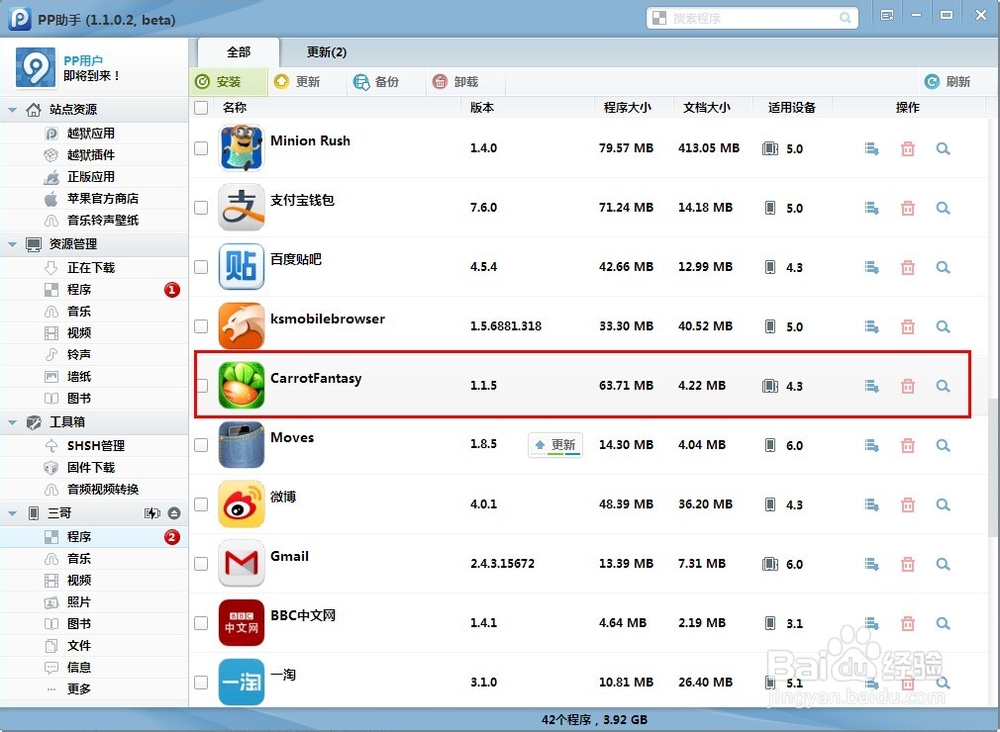Open 固件下载 tool
Screen dimensions: 1000x732
[x=91, y=467]
